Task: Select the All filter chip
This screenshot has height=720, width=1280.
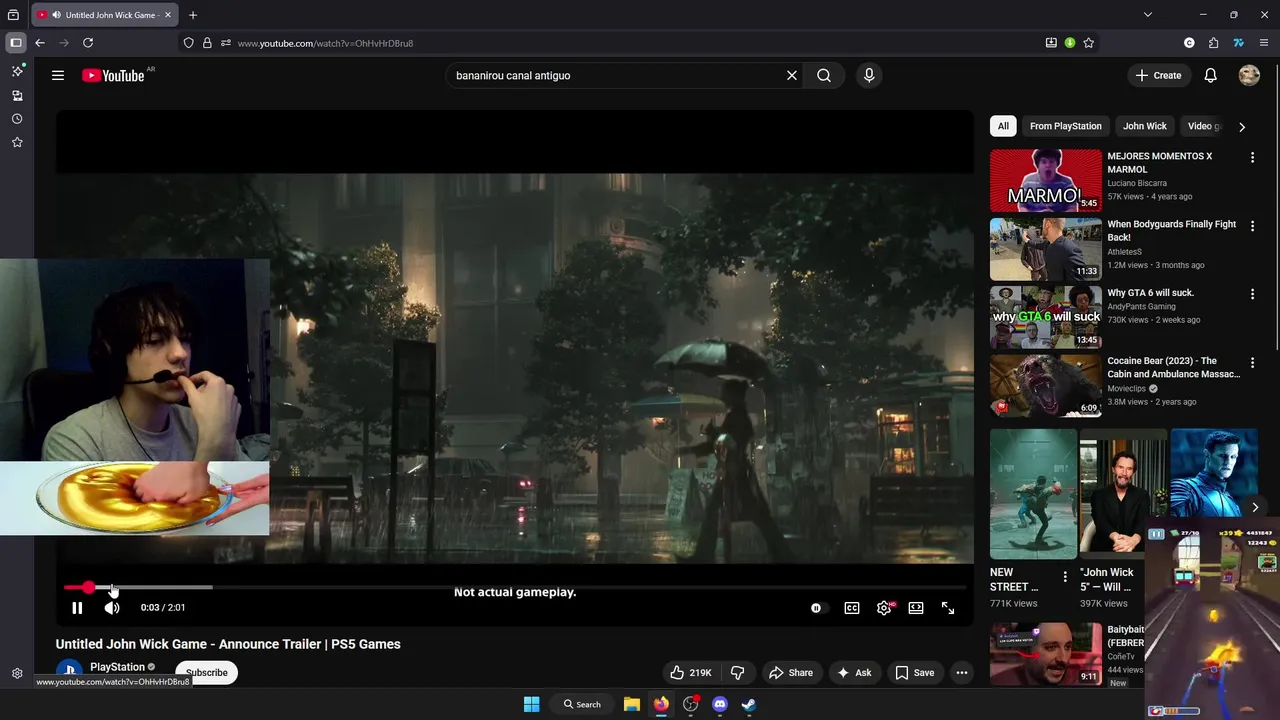Action: click(1003, 126)
